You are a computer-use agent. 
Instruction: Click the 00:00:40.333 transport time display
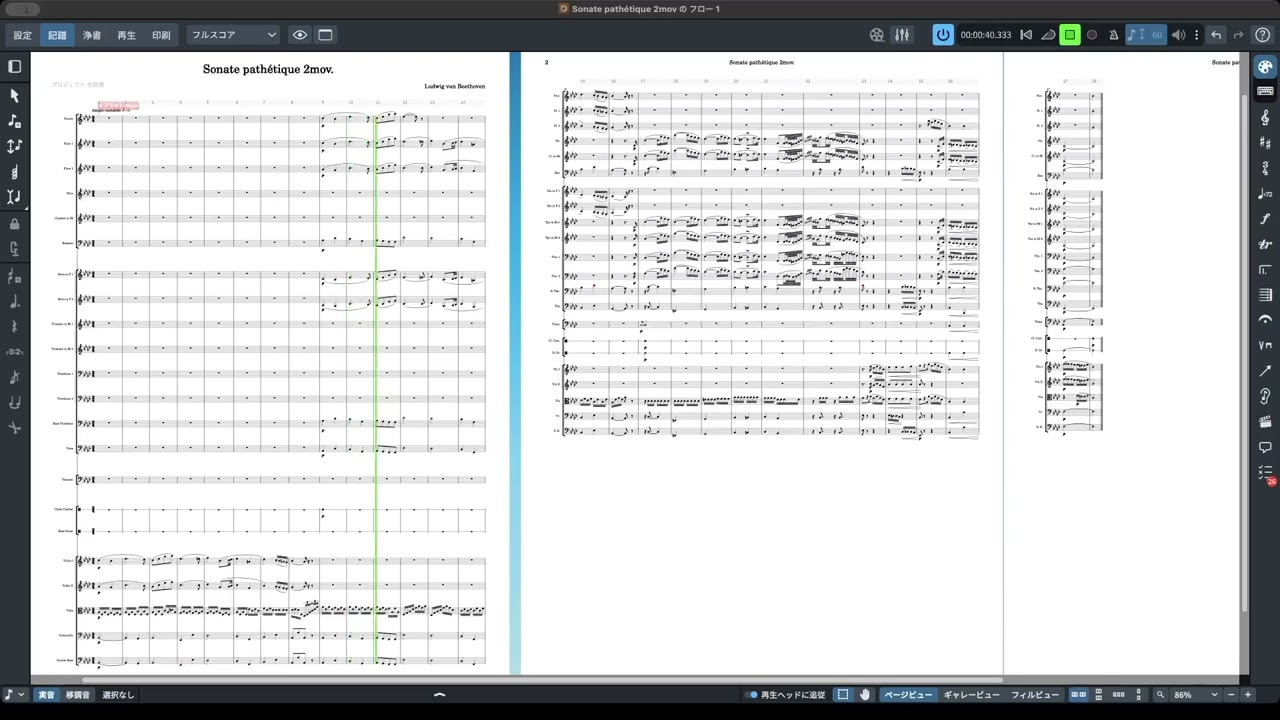click(x=986, y=35)
